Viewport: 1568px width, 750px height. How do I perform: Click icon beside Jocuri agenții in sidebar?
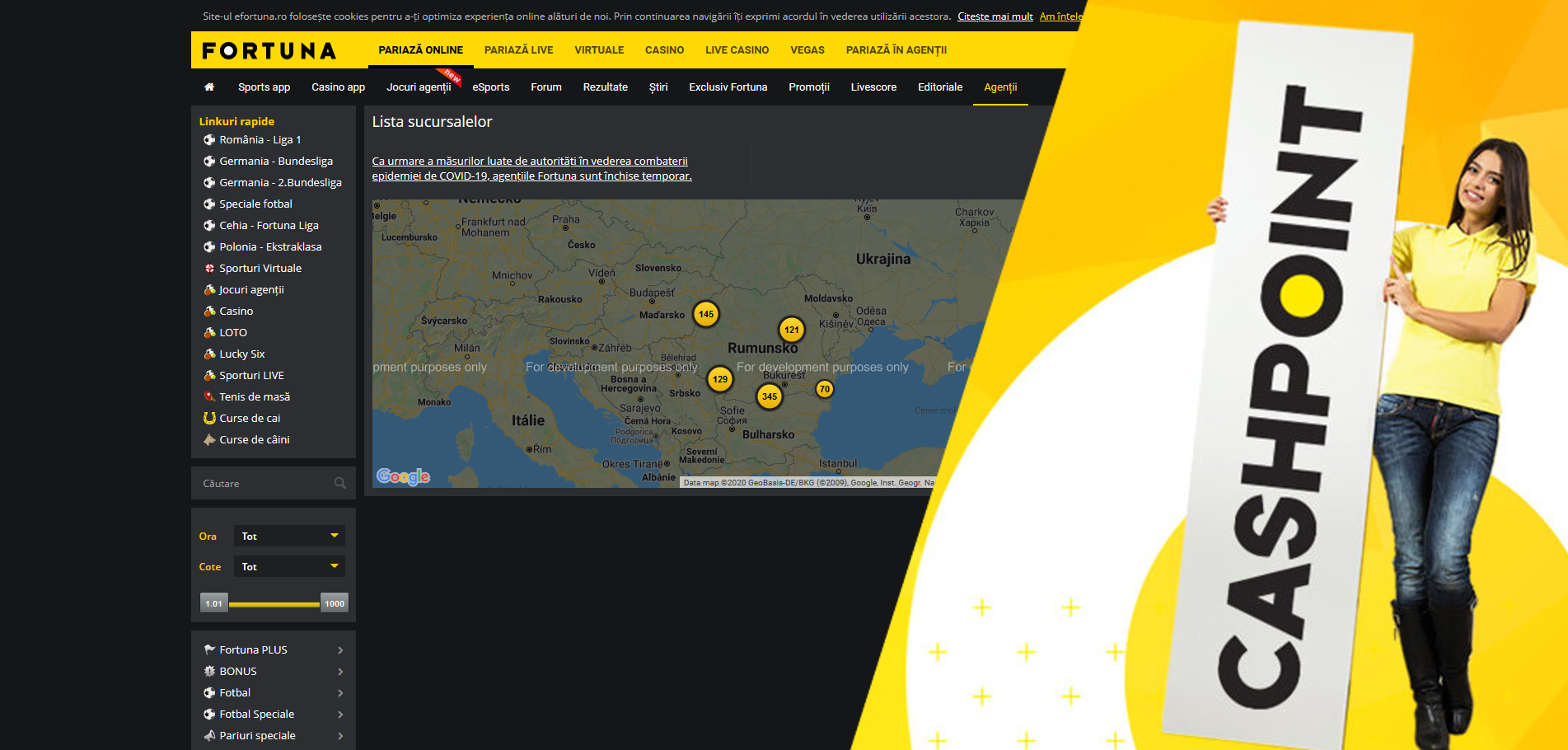pyautogui.click(x=209, y=290)
